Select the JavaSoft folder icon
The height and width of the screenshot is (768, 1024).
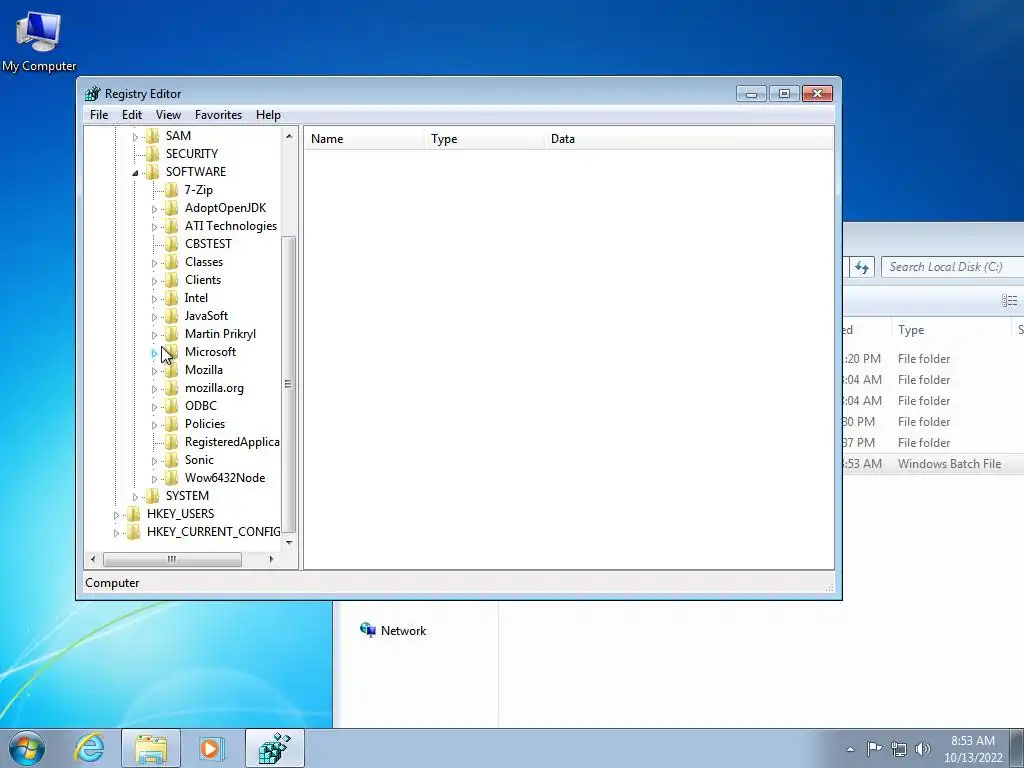(171, 316)
